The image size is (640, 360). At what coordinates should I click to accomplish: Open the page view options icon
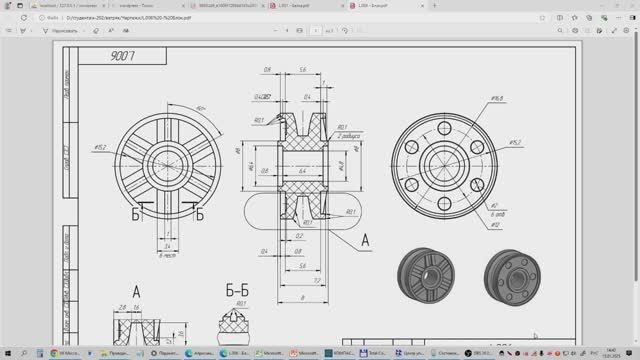click(x=359, y=31)
